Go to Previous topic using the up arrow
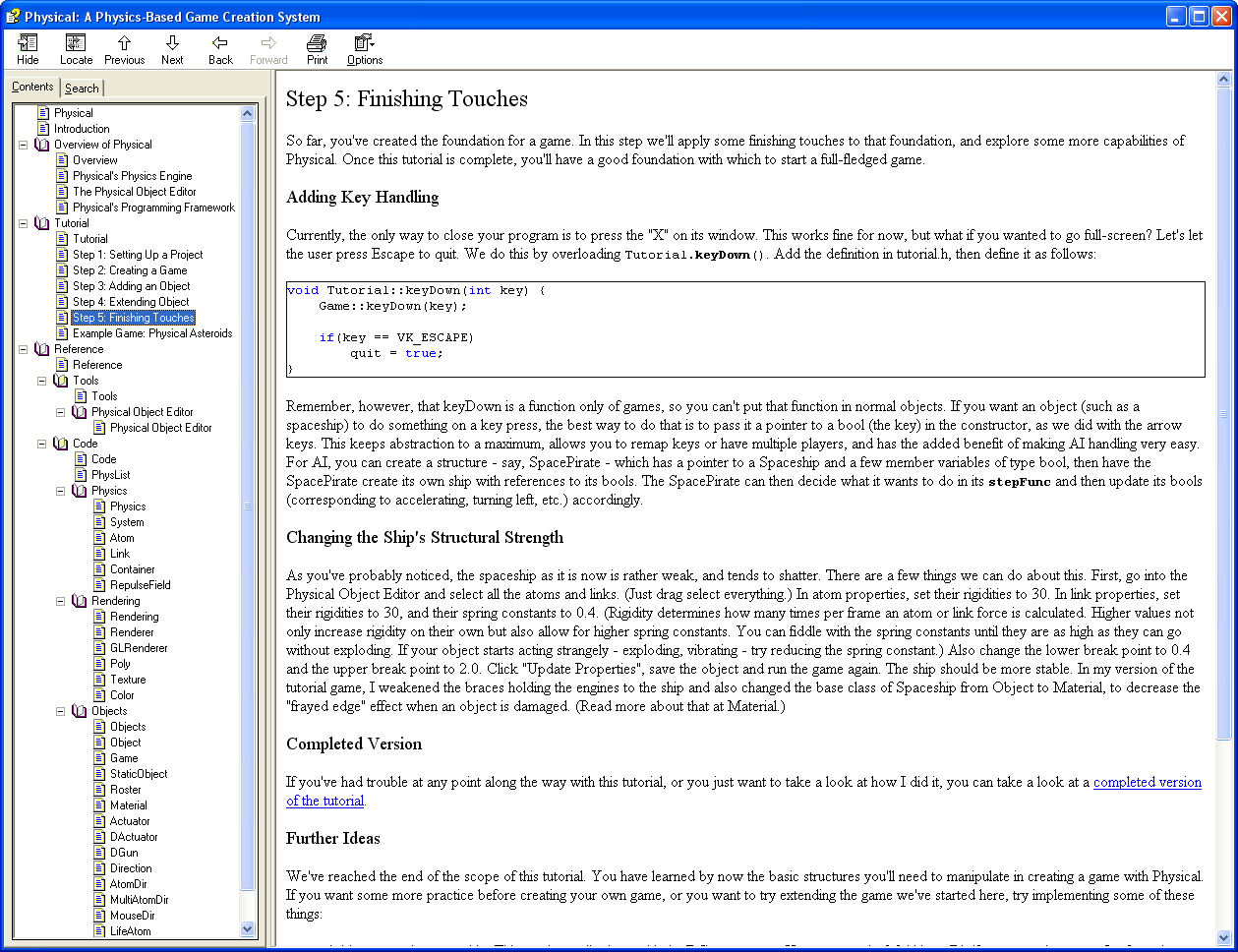The width and height of the screenshot is (1238, 952). click(124, 43)
